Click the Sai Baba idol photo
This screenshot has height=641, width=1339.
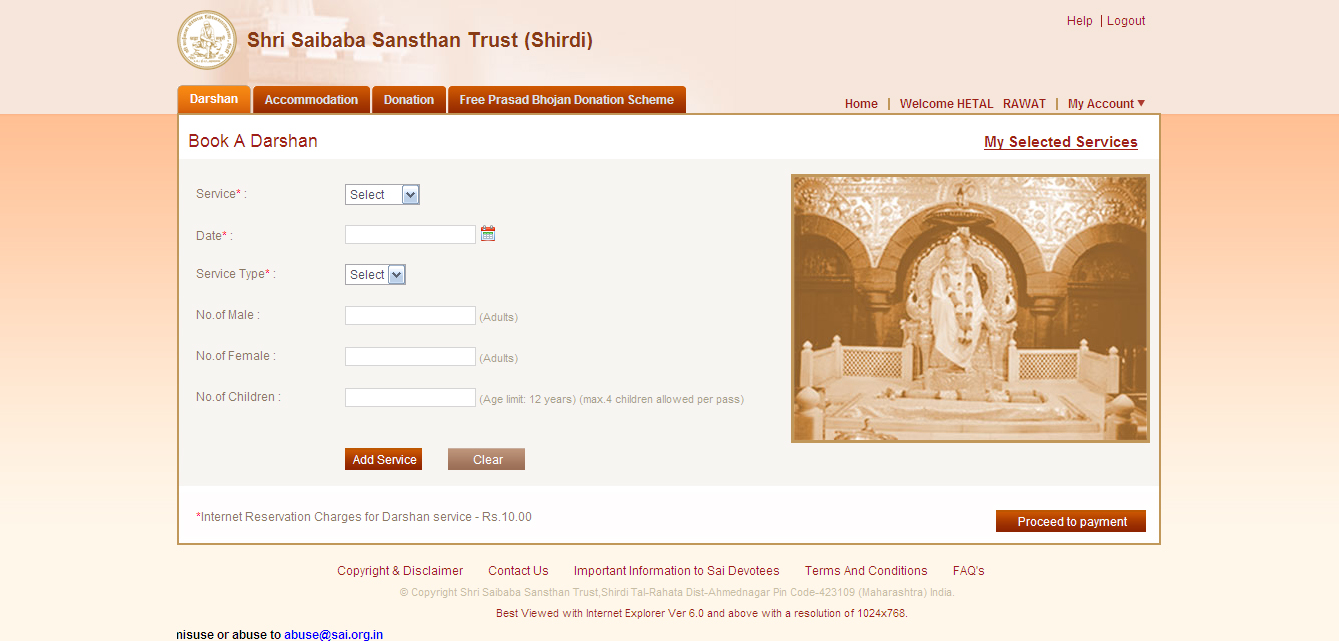pyautogui.click(x=970, y=308)
